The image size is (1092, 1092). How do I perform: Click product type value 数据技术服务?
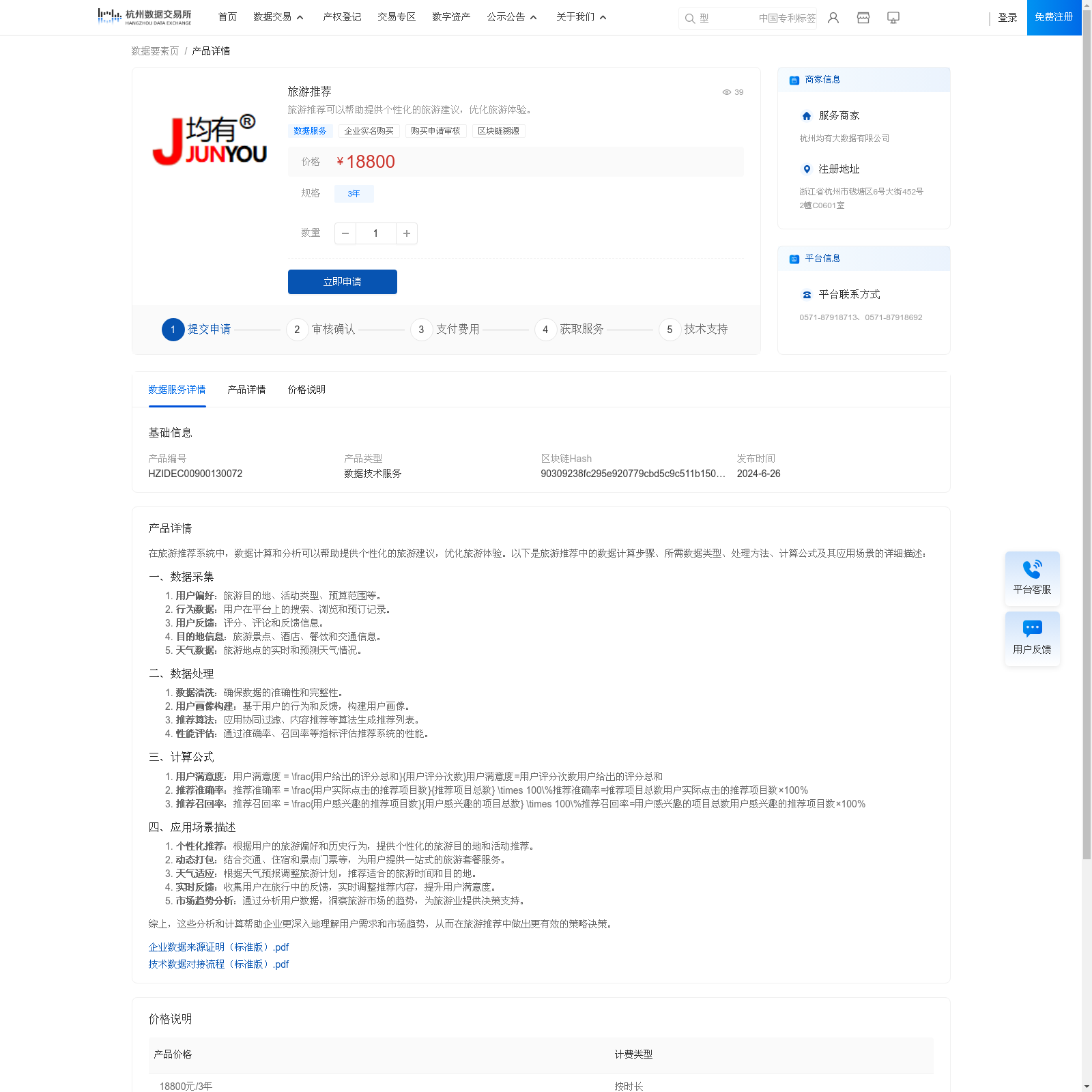pos(373,474)
